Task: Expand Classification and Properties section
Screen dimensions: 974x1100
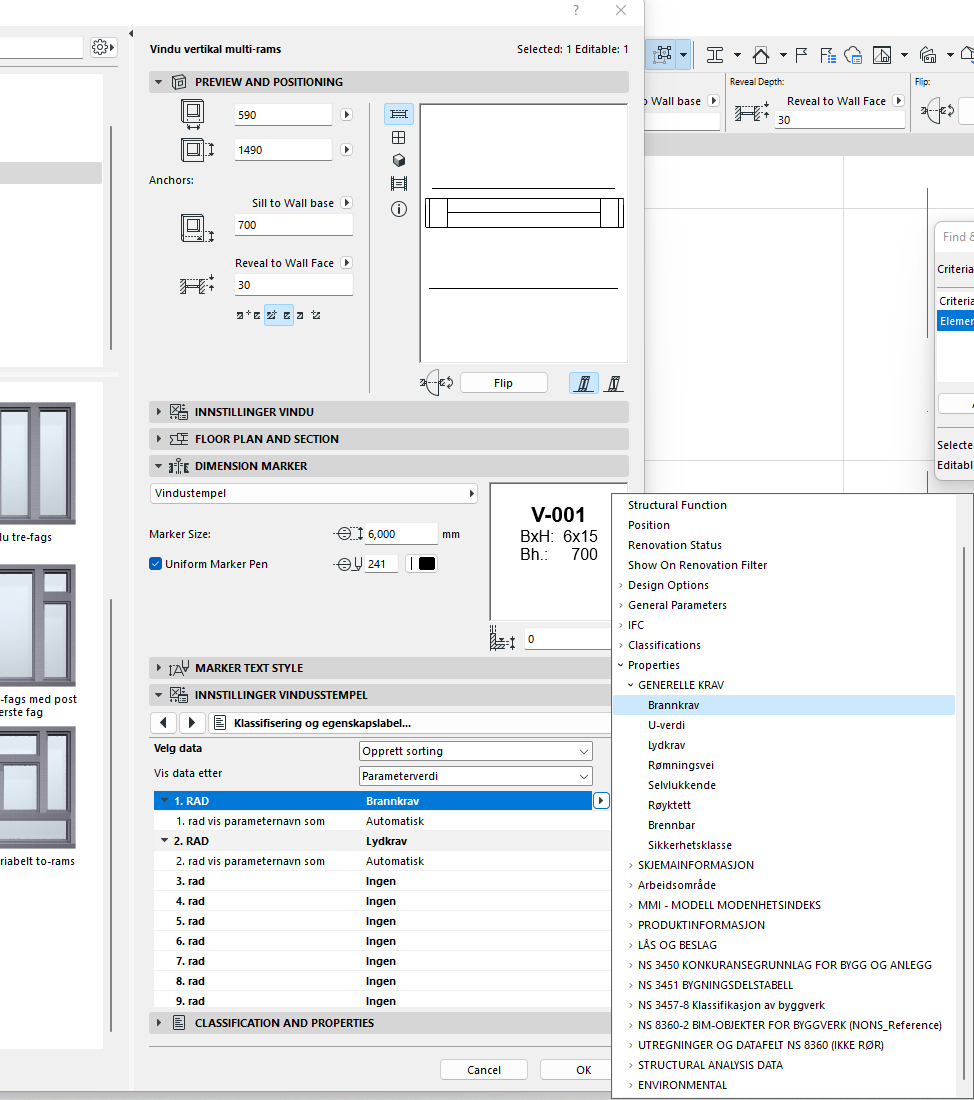Action: (158, 1023)
